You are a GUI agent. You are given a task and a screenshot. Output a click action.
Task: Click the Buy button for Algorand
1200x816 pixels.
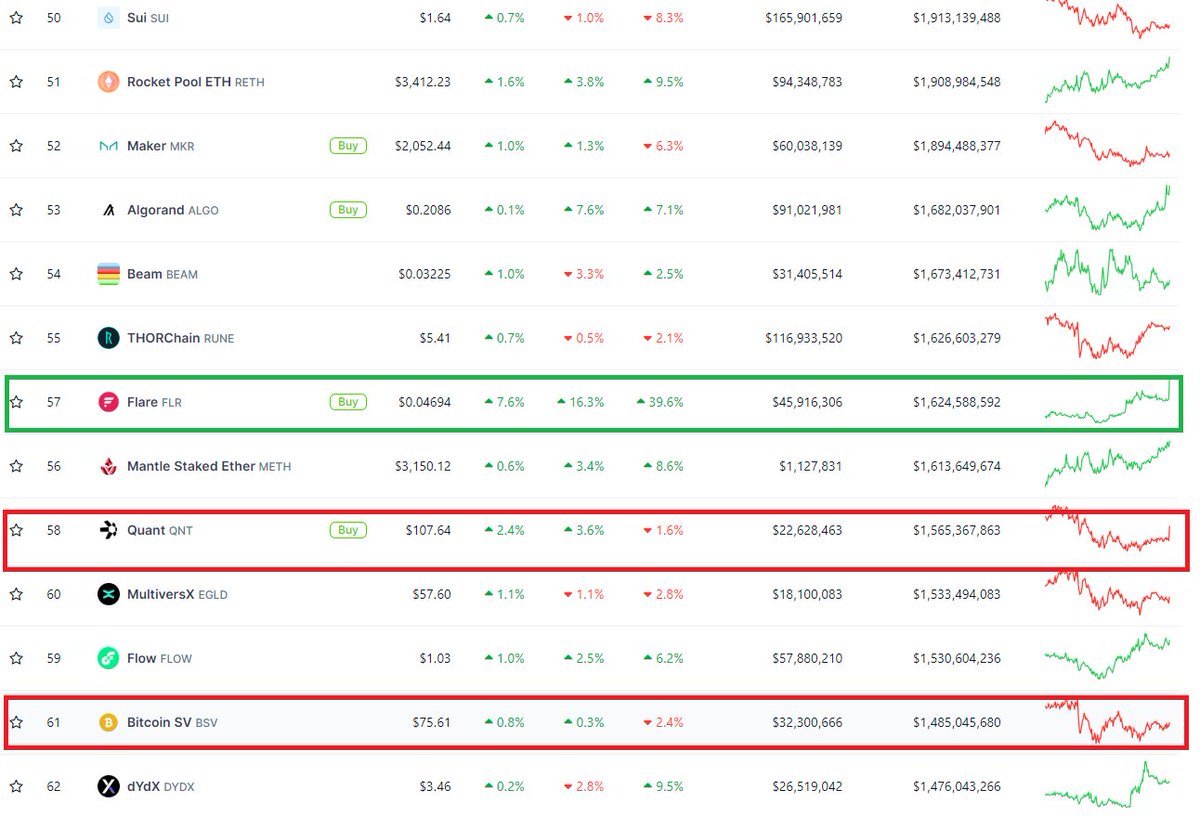[x=348, y=210]
